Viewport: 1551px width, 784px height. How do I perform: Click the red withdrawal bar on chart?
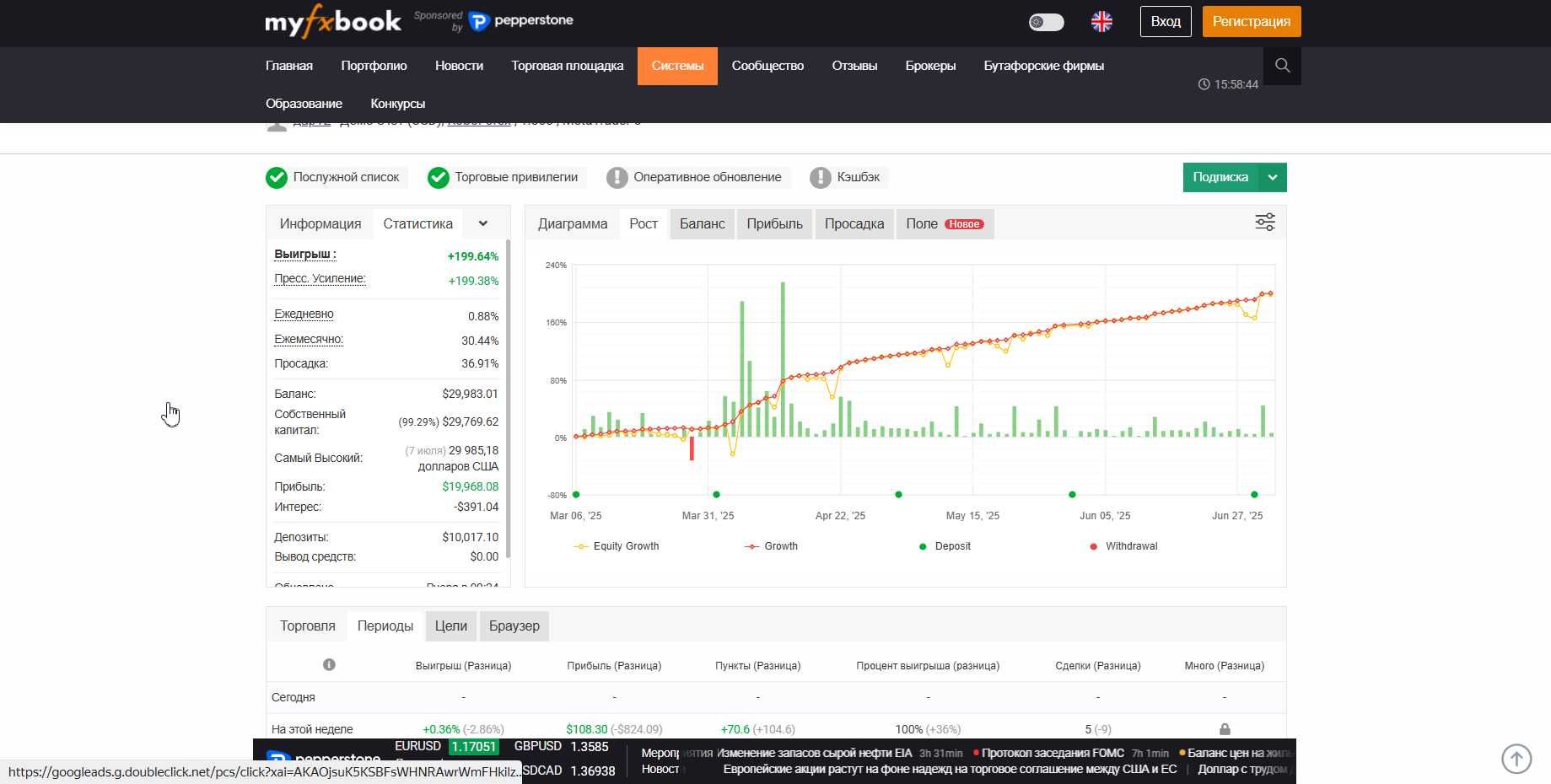click(x=692, y=448)
